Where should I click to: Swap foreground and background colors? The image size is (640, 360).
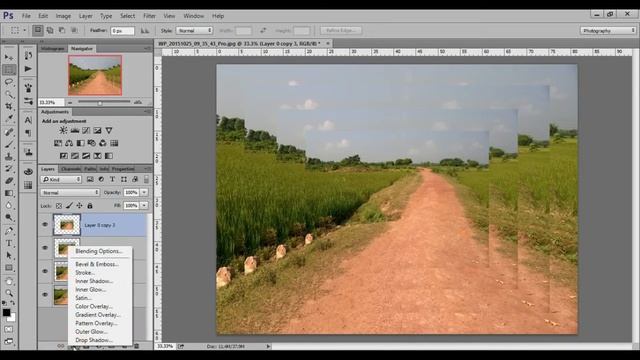pos(13,303)
